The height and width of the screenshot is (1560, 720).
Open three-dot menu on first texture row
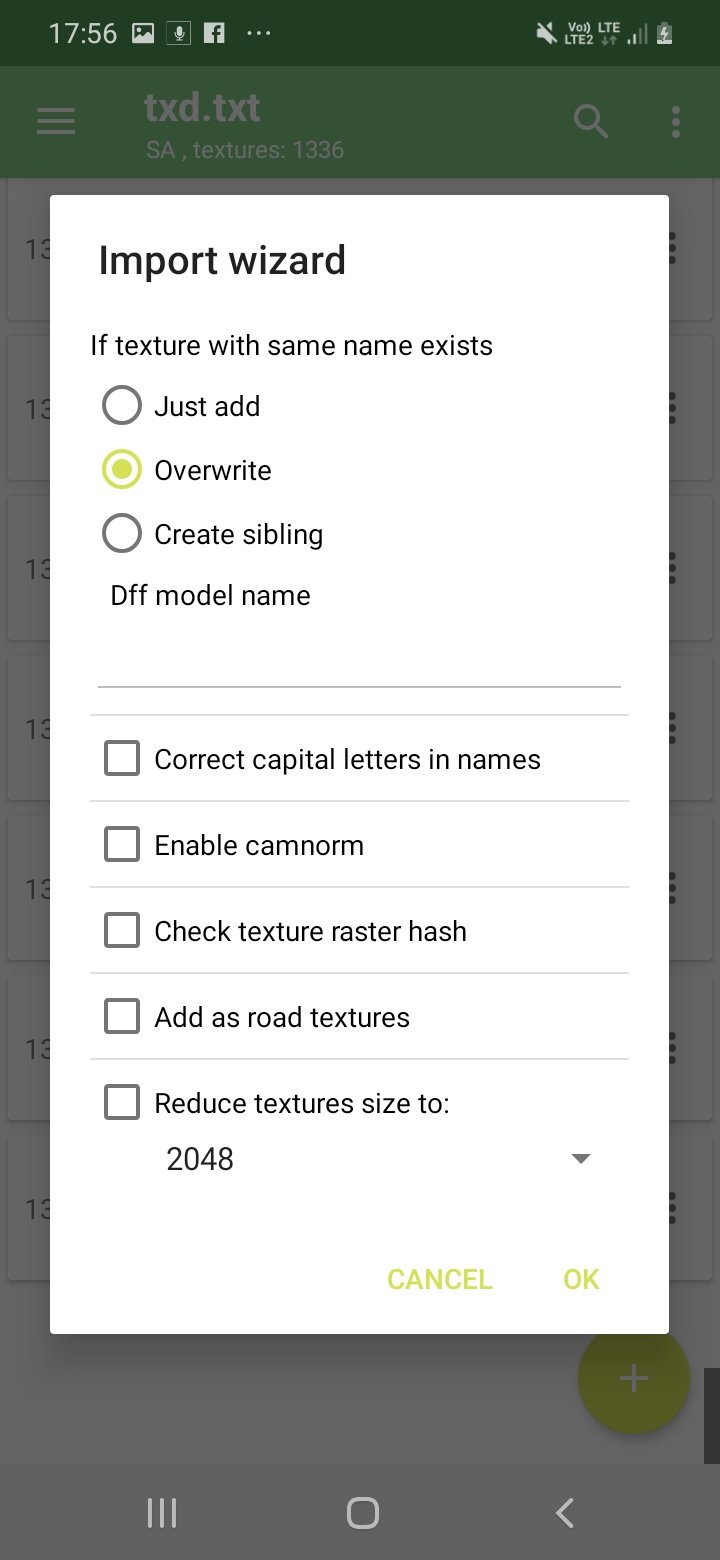click(672, 249)
